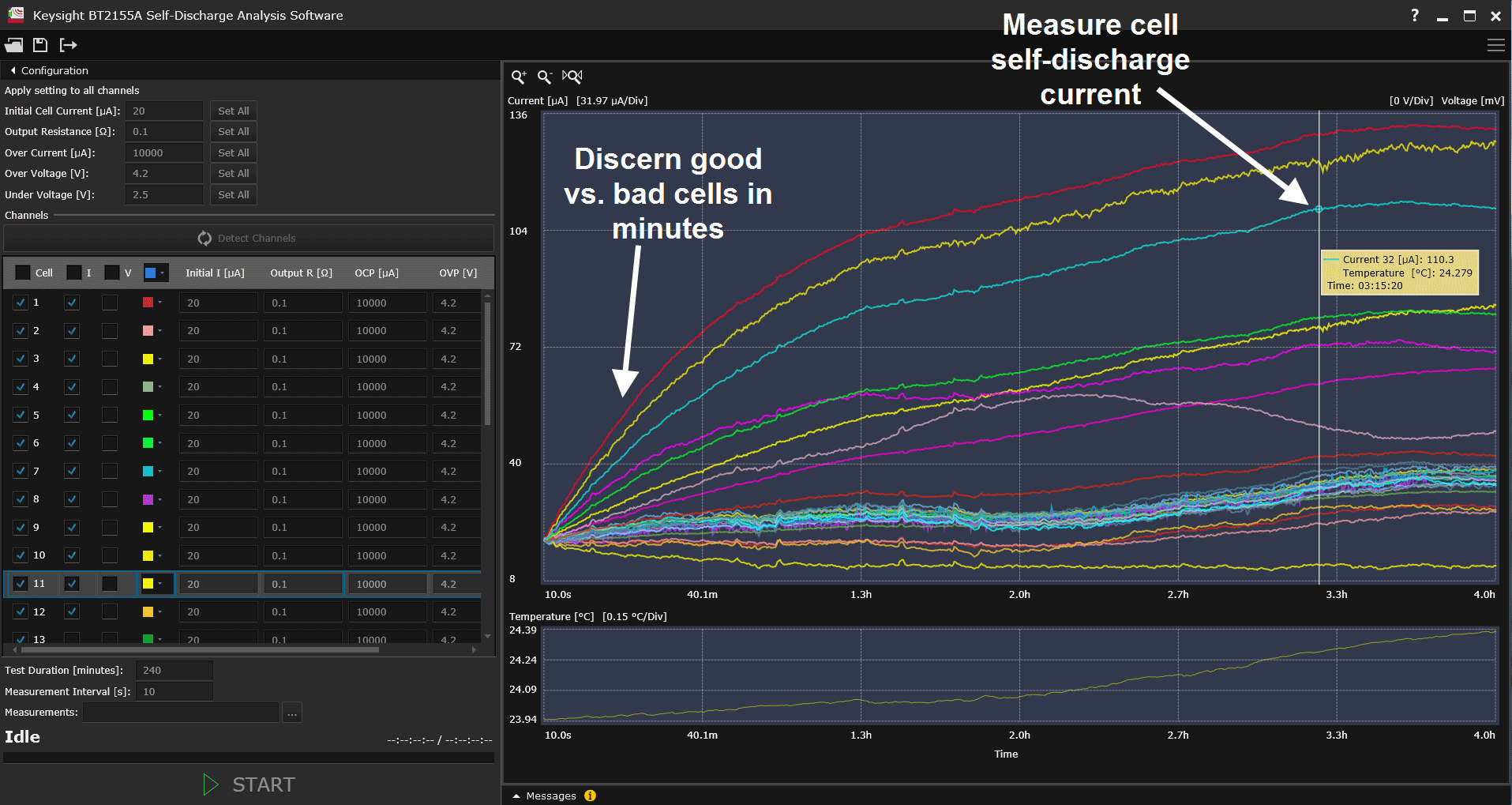Viewport: 1512px width, 805px height.
Task: Toggle the I checkbox for cell 5
Action: pos(72,415)
